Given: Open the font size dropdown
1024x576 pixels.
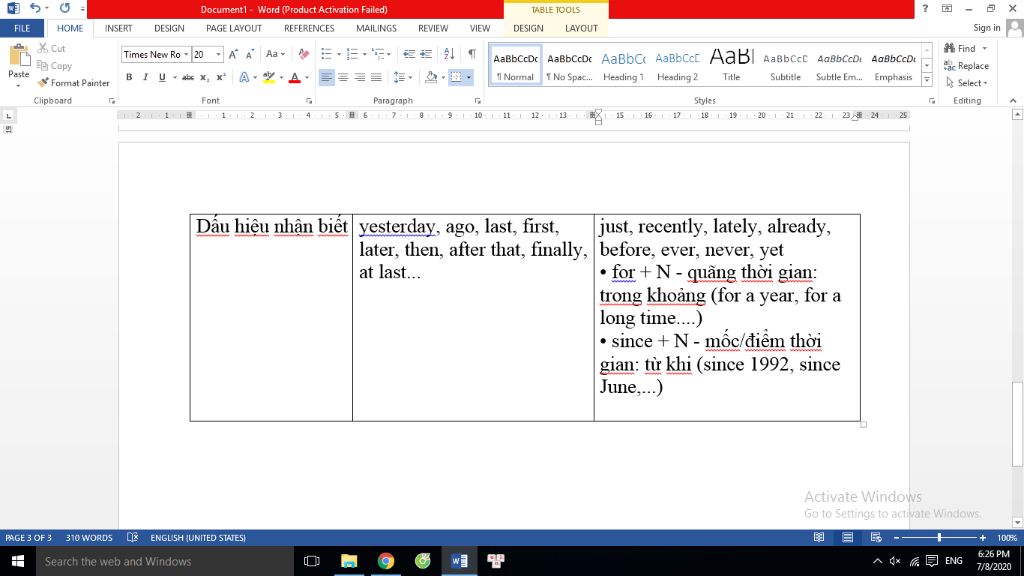Looking at the screenshot, I should 218,54.
